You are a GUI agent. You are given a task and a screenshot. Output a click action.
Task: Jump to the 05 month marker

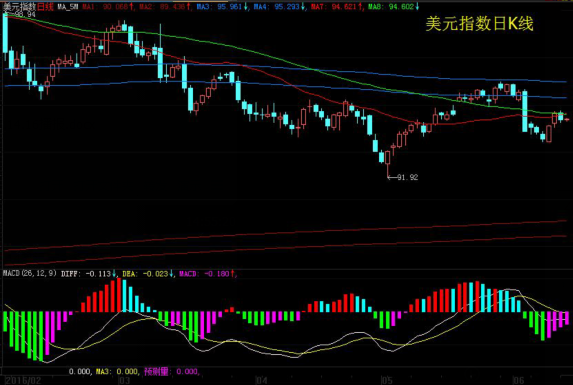coord(387,380)
